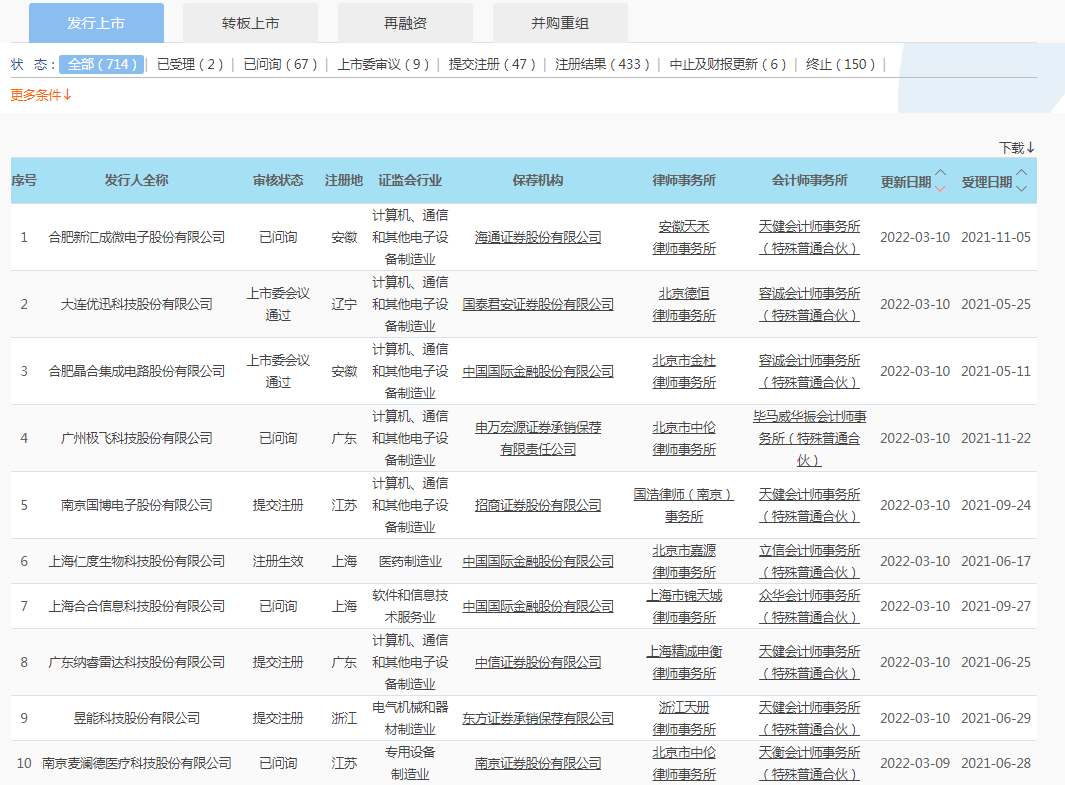Sort 受理日期 ascending with up arrow
The height and width of the screenshot is (785, 1065).
[x=1021, y=174]
